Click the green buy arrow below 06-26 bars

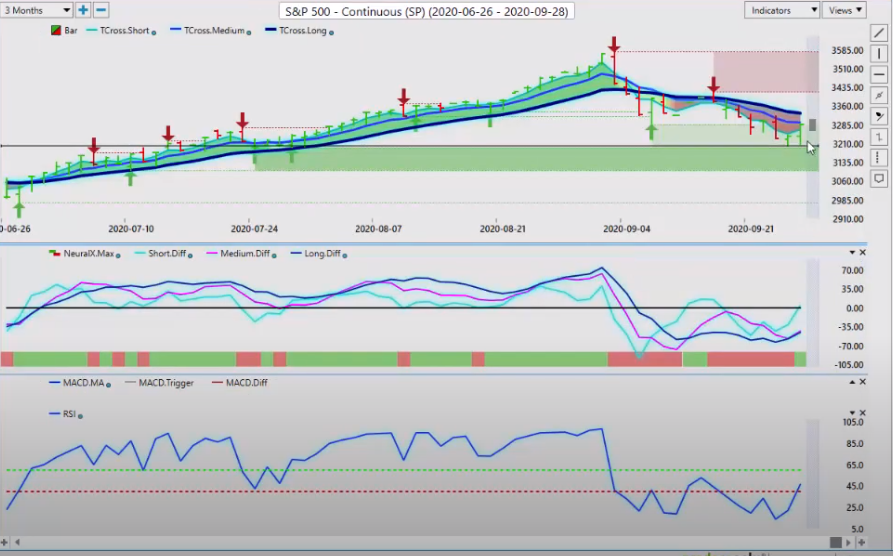coord(19,209)
